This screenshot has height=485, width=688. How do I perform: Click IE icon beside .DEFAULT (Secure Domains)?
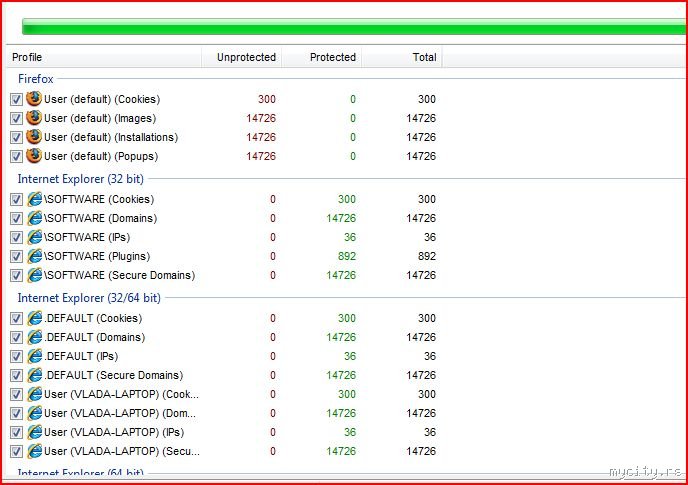(35, 375)
